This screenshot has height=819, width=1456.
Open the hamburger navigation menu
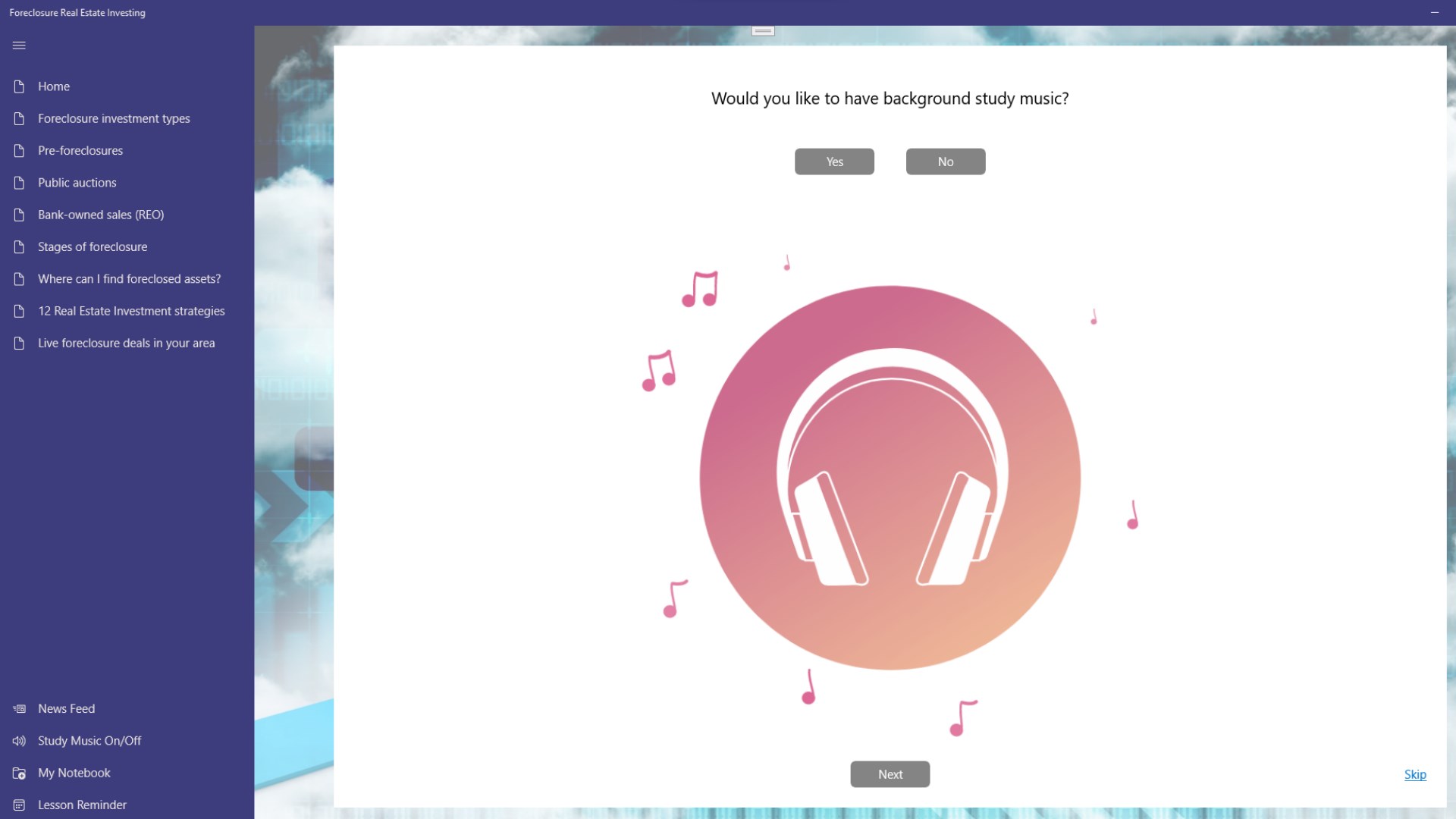tap(19, 45)
